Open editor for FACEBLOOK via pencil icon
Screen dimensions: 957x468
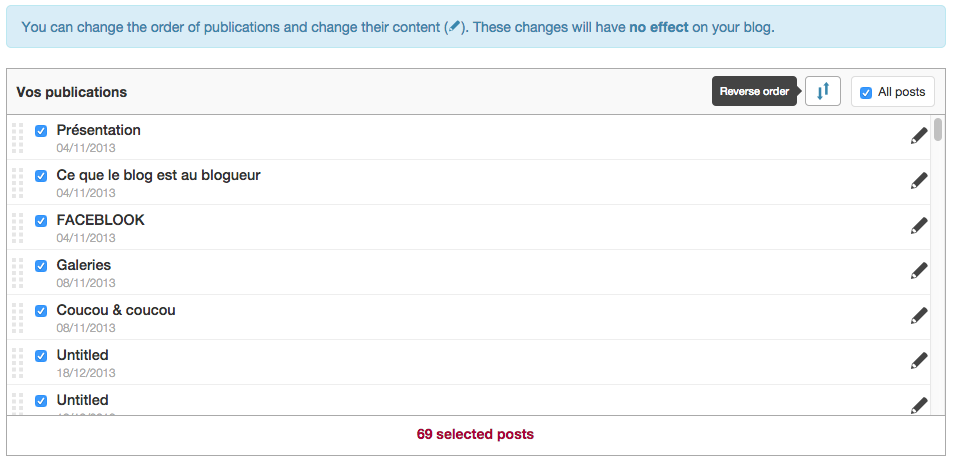919,226
